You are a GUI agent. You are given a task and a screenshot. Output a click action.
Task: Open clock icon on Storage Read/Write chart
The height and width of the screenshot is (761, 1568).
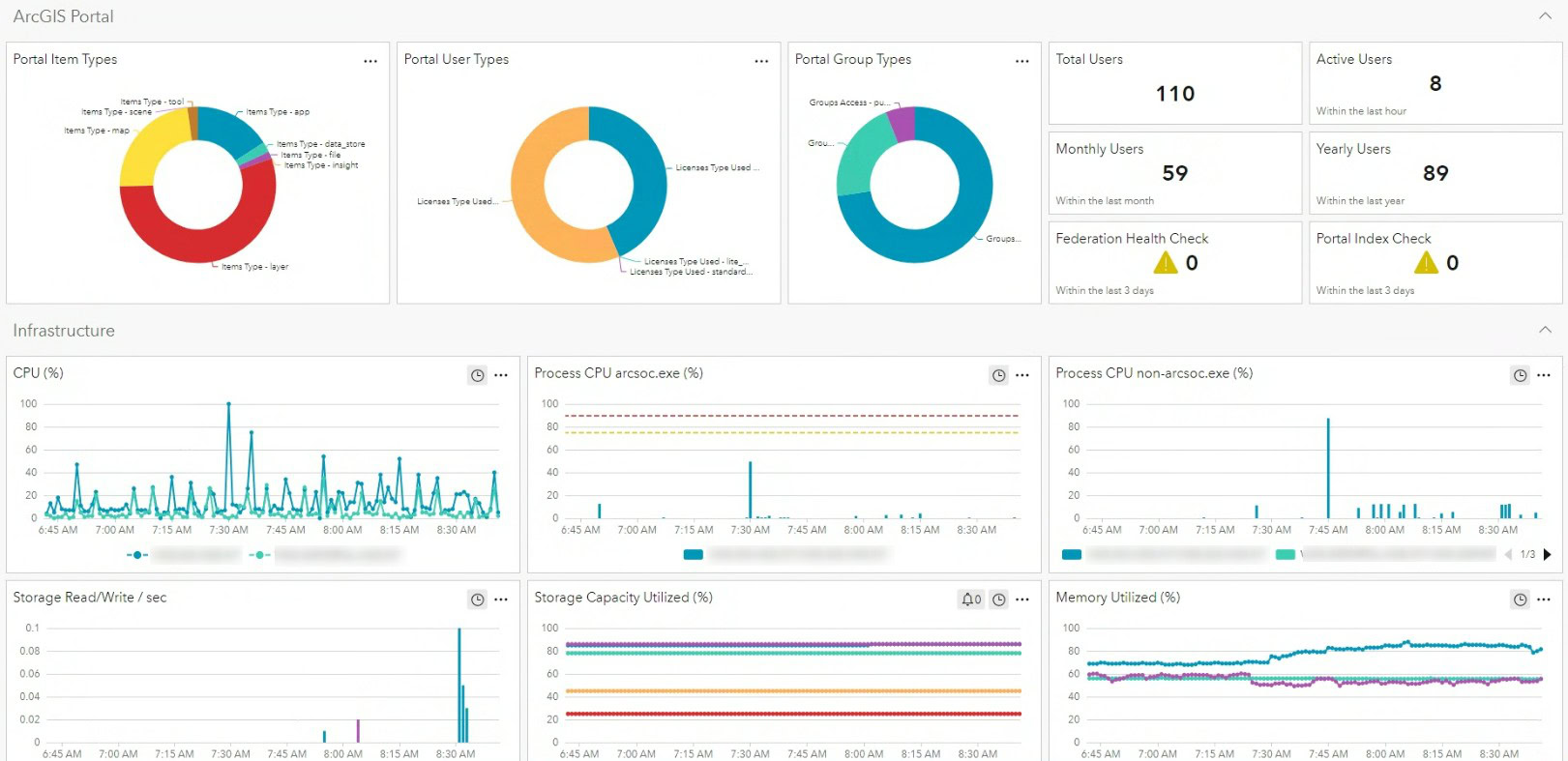pyautogui.click(x=477, y=600)
